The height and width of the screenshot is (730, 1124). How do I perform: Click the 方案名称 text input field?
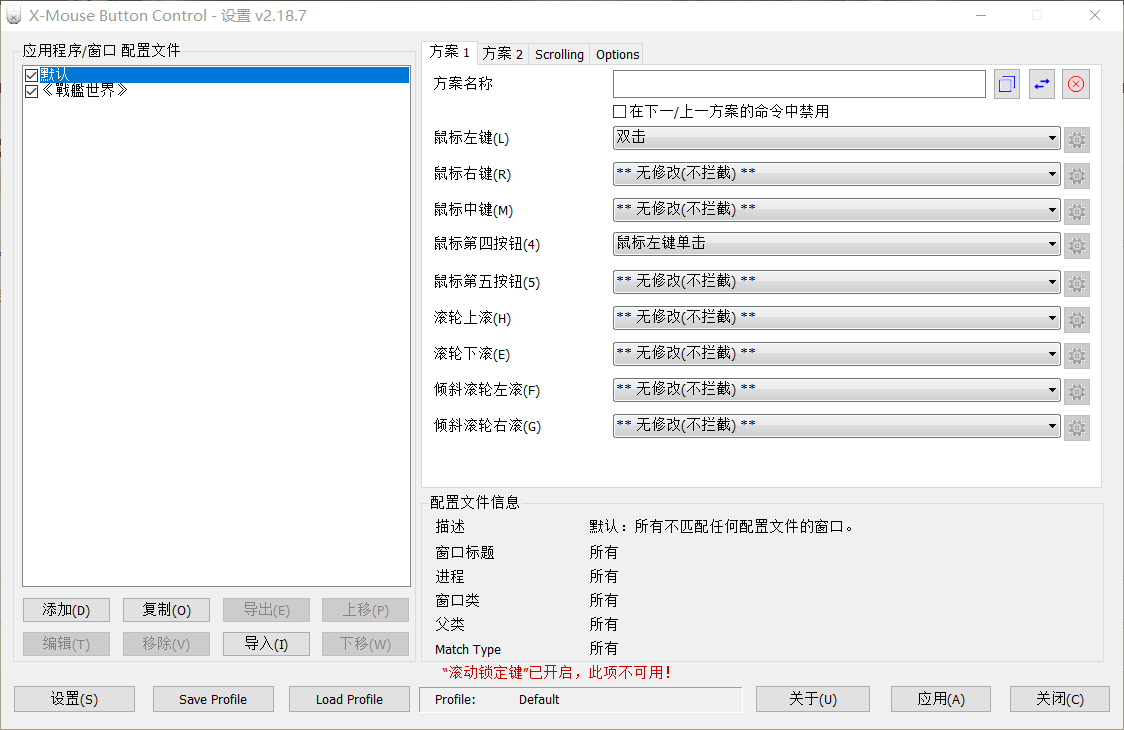[799, 85]
